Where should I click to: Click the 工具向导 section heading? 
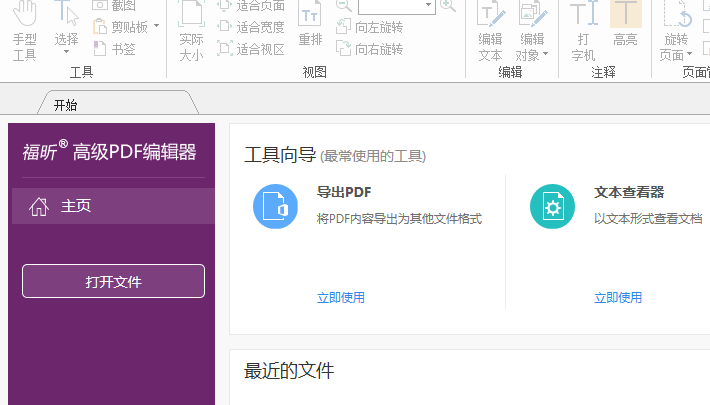coord(280,155)
